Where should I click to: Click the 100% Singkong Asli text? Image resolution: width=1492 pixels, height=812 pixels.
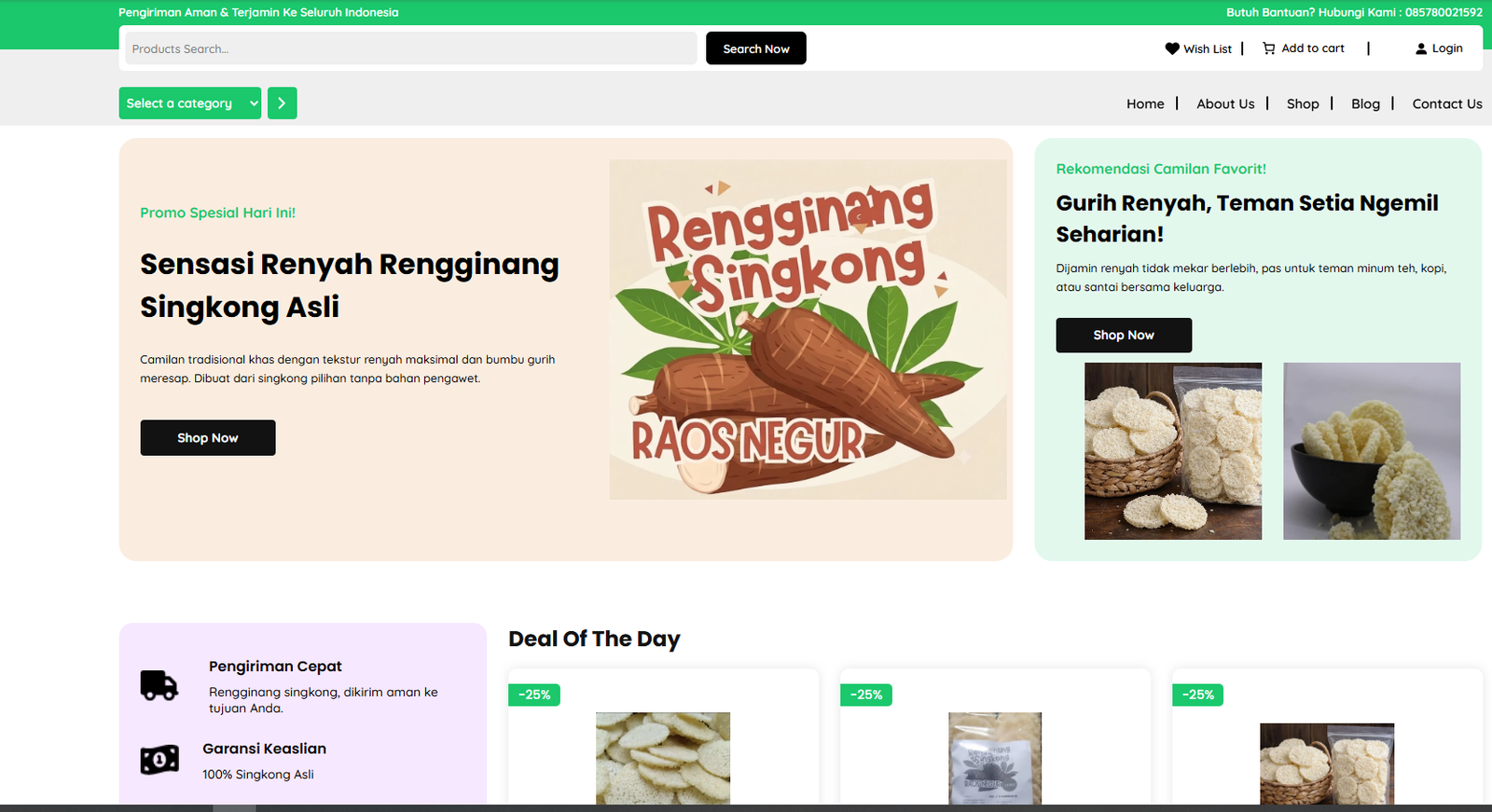pos(258,774)
